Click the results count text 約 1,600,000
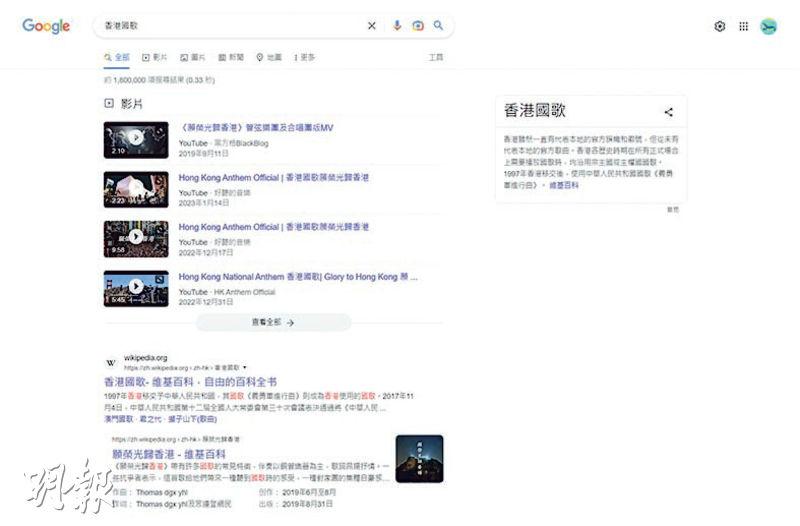 point(159,80)
